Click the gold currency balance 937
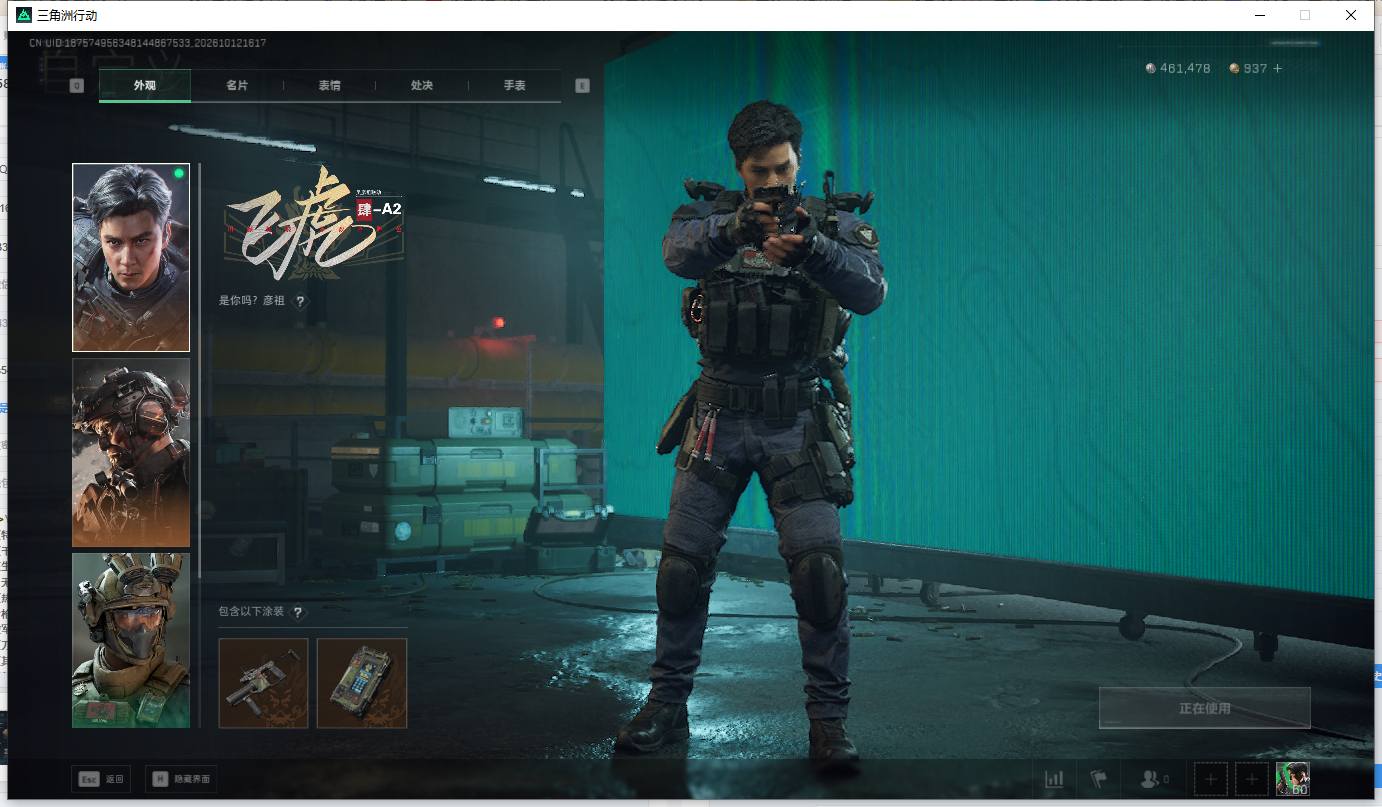This screenshot has width=1382, height=807. pyautogui.click(x=1249, y=68)
